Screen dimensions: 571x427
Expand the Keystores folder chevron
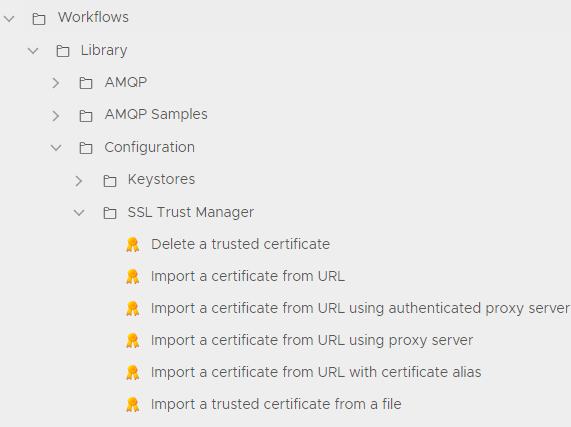79,180
